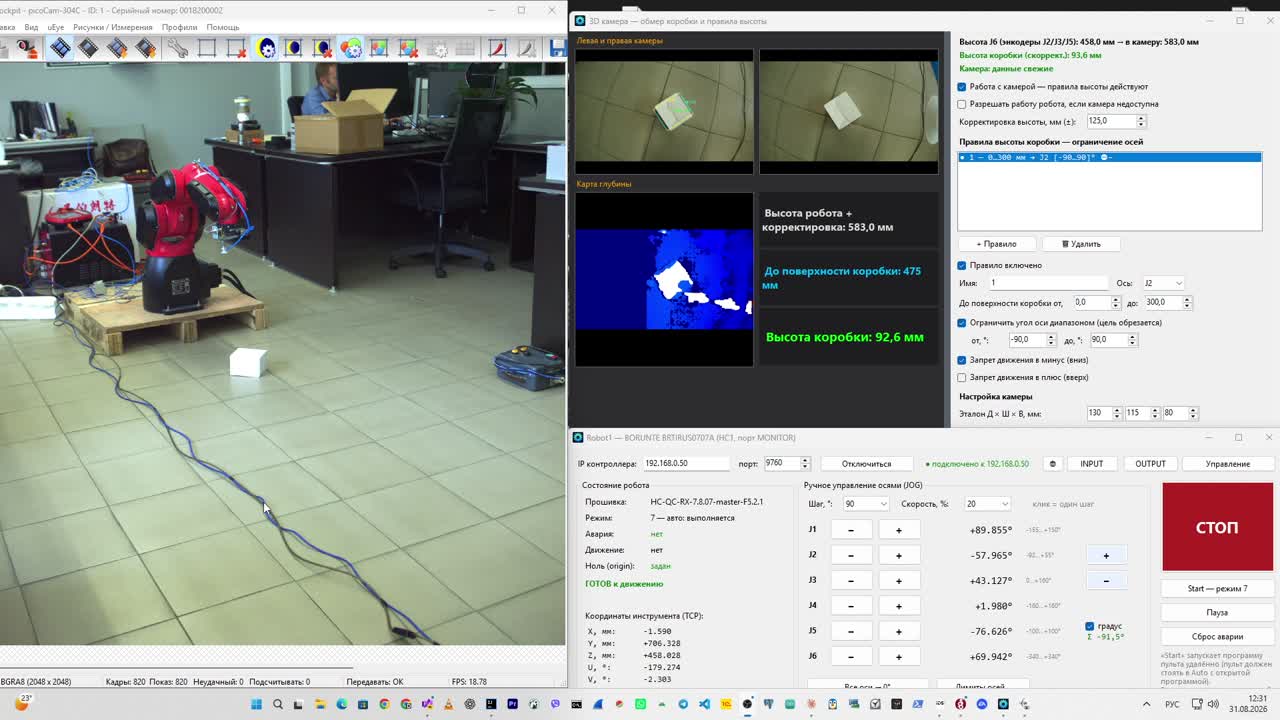Enable 'Запрет движения в плюс (вверх)' checkbox
Screen dimensions: 1280x720
(962, 378)
